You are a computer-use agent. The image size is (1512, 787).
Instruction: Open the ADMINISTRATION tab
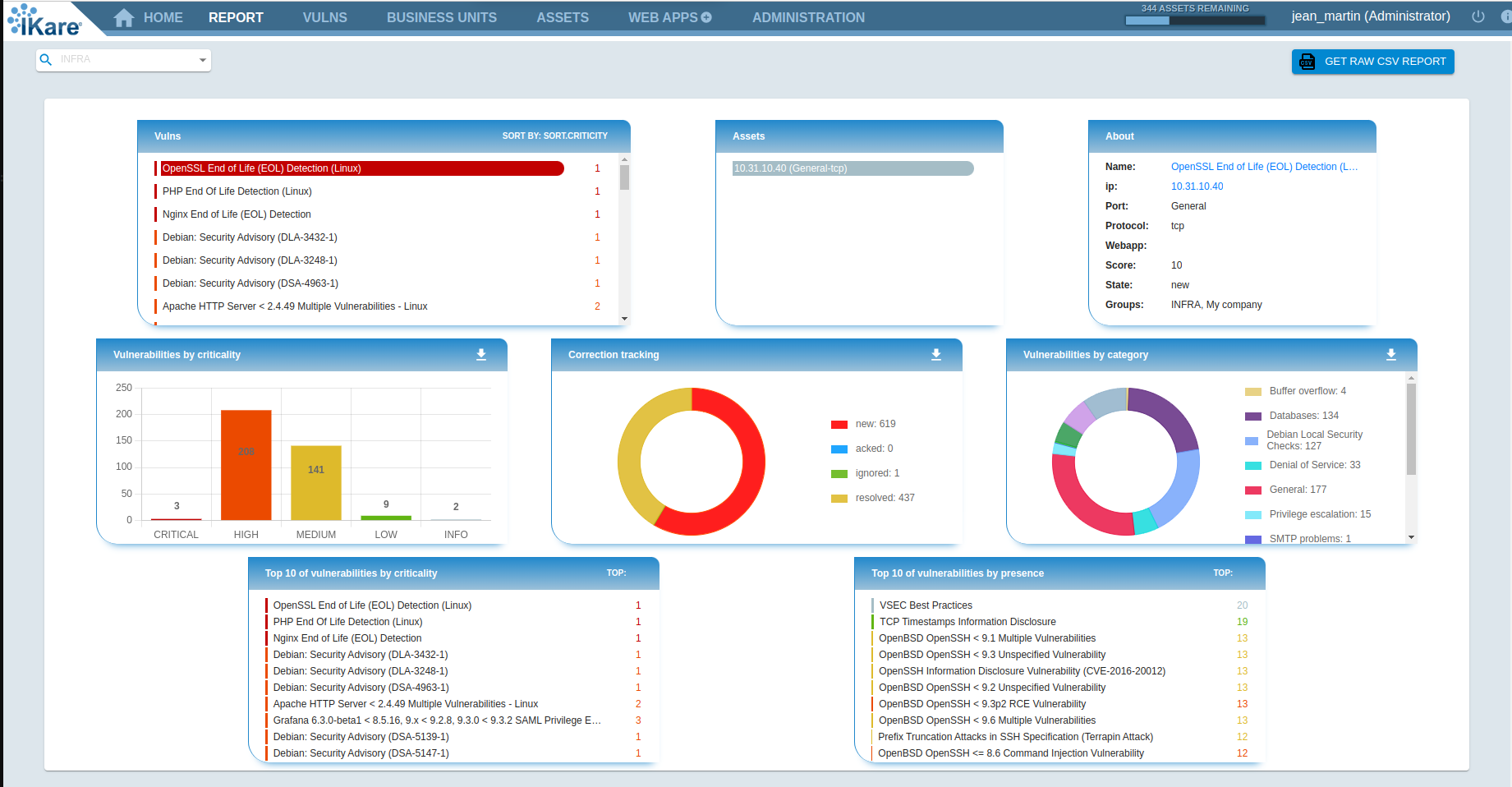coord(808,17)
